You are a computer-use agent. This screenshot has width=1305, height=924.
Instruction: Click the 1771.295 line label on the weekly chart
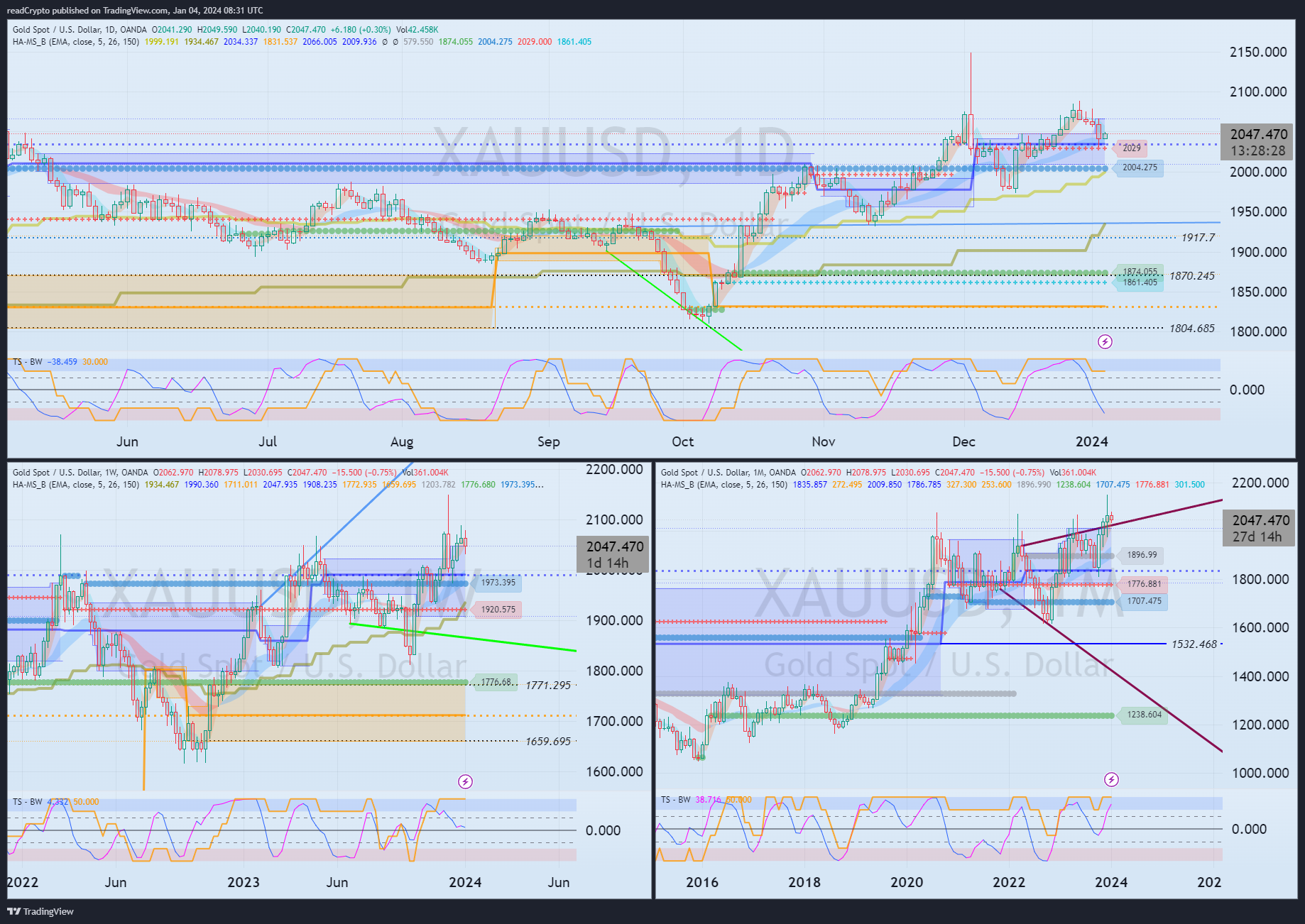tap(547, 686)
